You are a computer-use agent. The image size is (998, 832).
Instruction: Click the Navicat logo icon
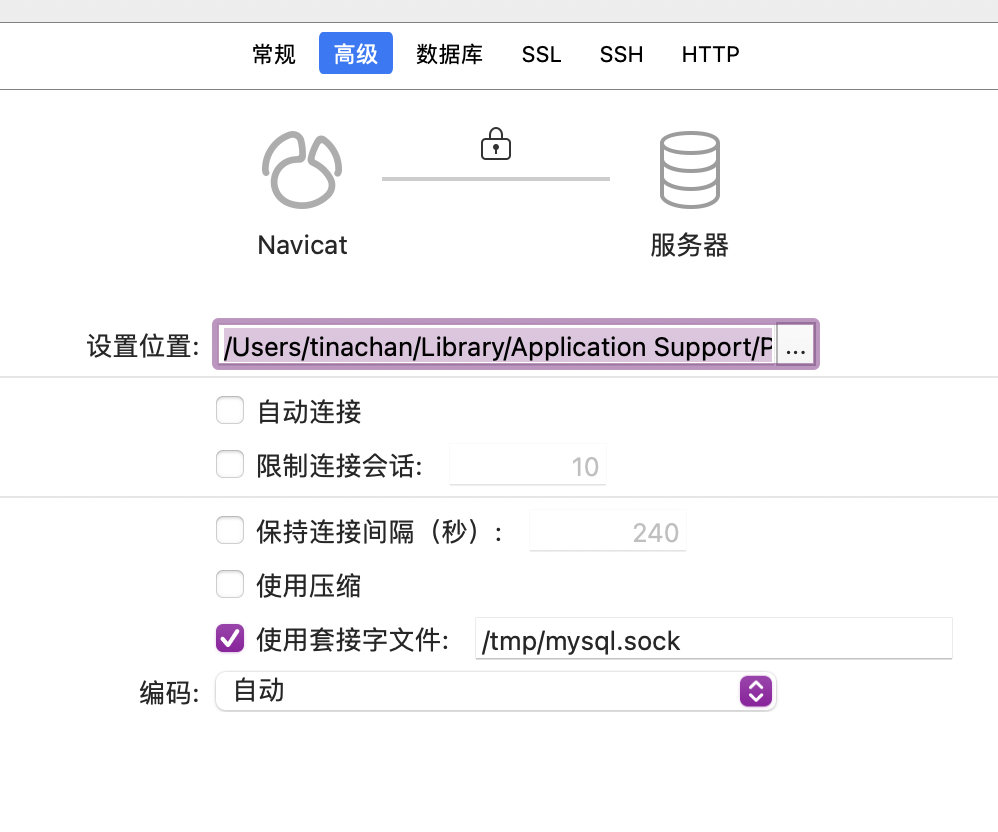(x=302, y=170)
